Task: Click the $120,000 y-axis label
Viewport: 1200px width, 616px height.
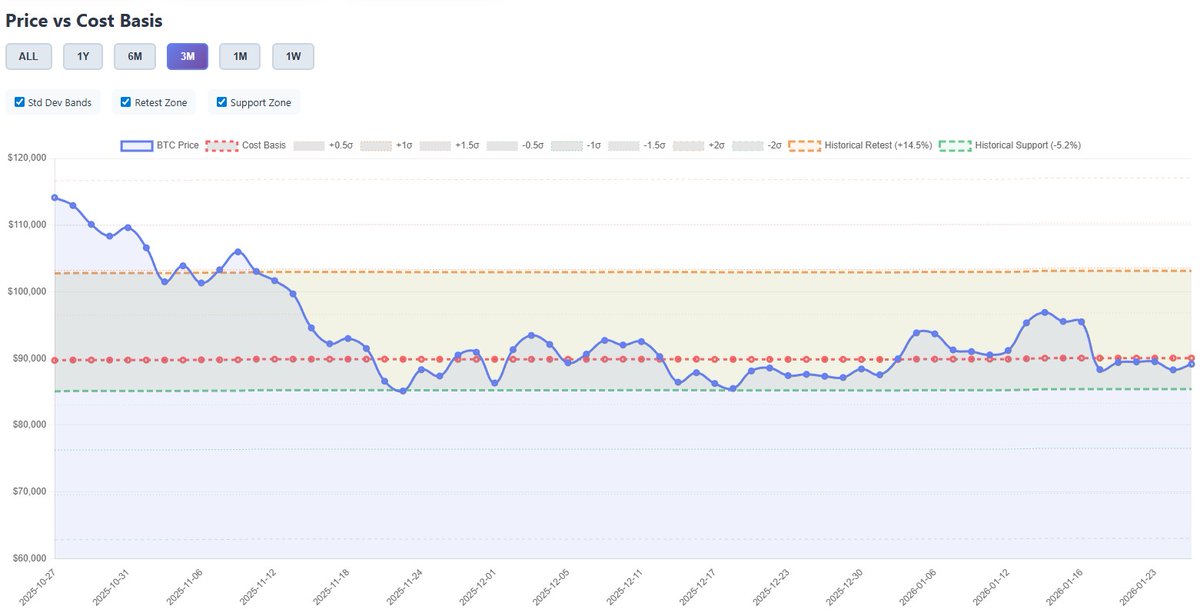Action: [x=27, y=158]
